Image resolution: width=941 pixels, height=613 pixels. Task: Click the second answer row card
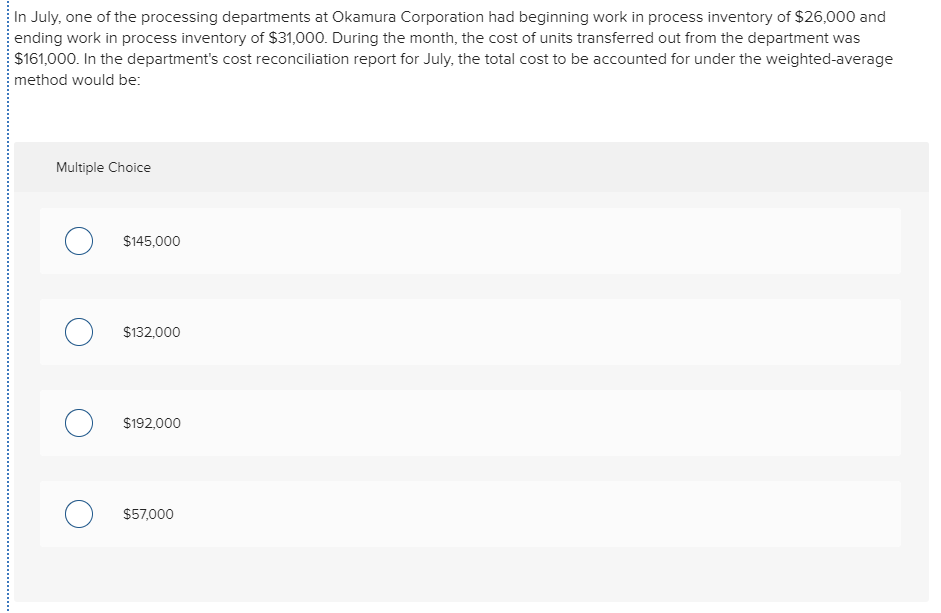point(470,331)
